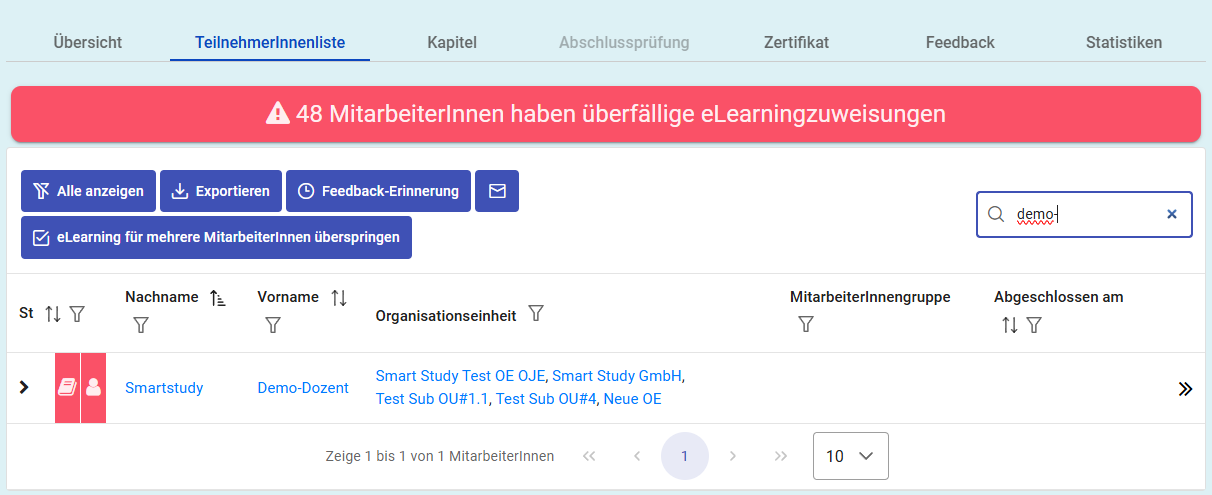This screenshot has height=495, width=1212.
Task: Sort by Abgeschlossen am column
Action: tap(1009, 325)
